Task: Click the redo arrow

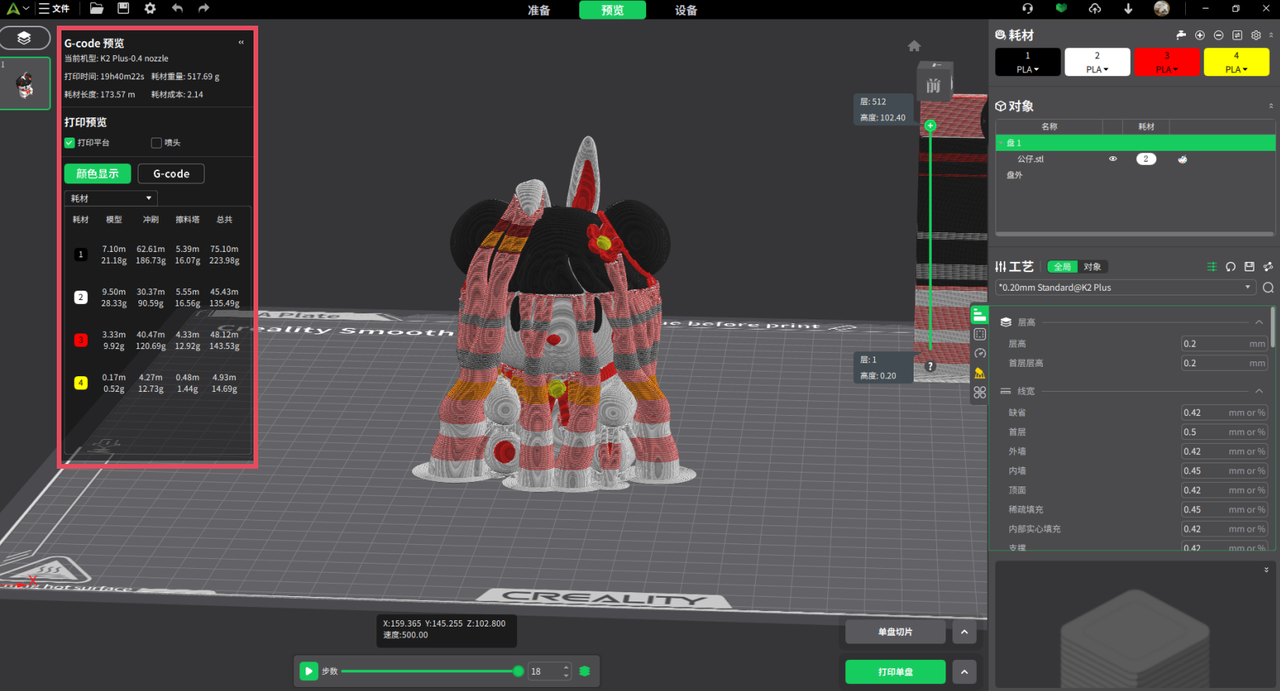Action: (204, 8)
